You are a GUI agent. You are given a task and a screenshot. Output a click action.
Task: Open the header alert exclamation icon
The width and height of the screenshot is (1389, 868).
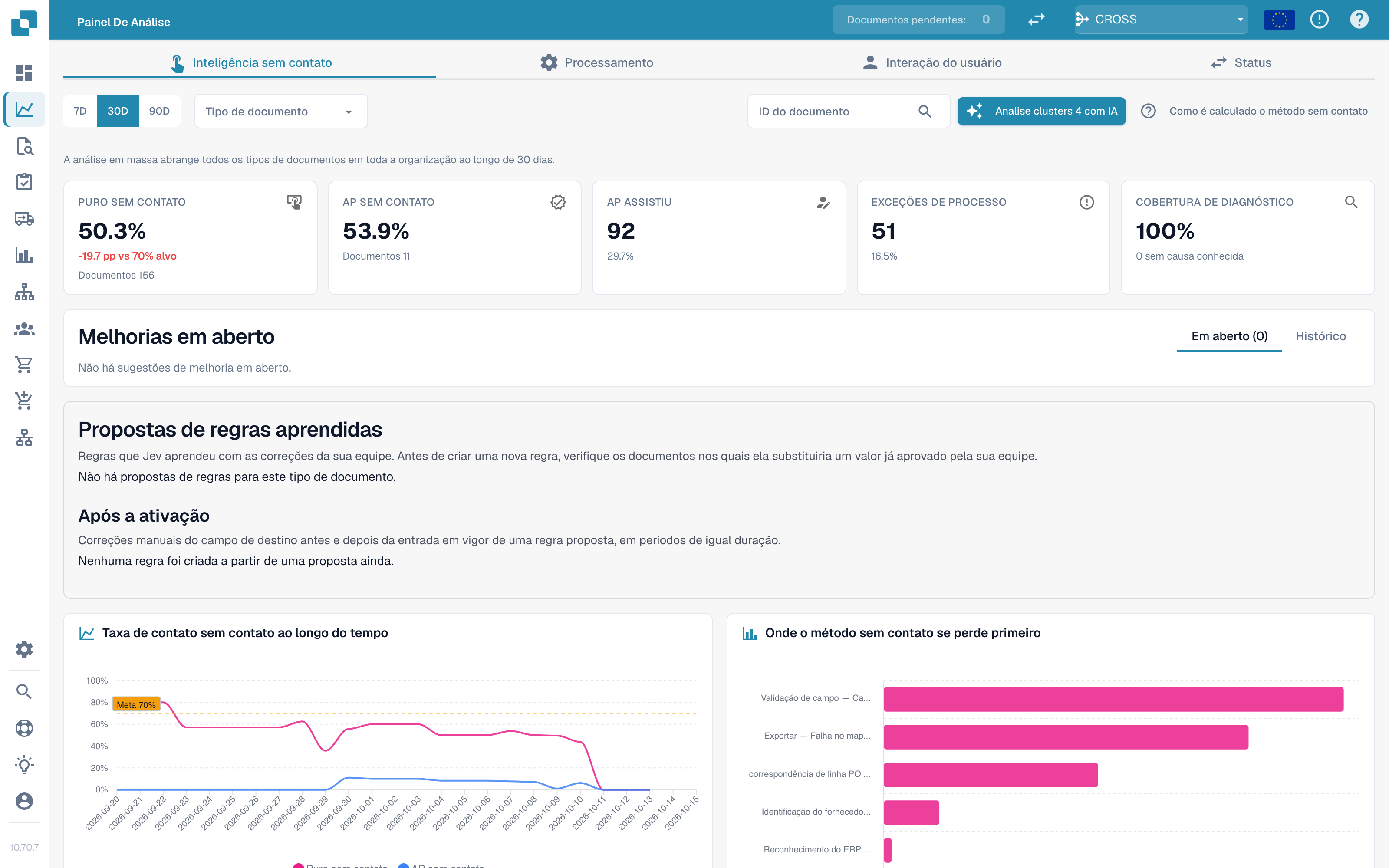[1320, 20]
